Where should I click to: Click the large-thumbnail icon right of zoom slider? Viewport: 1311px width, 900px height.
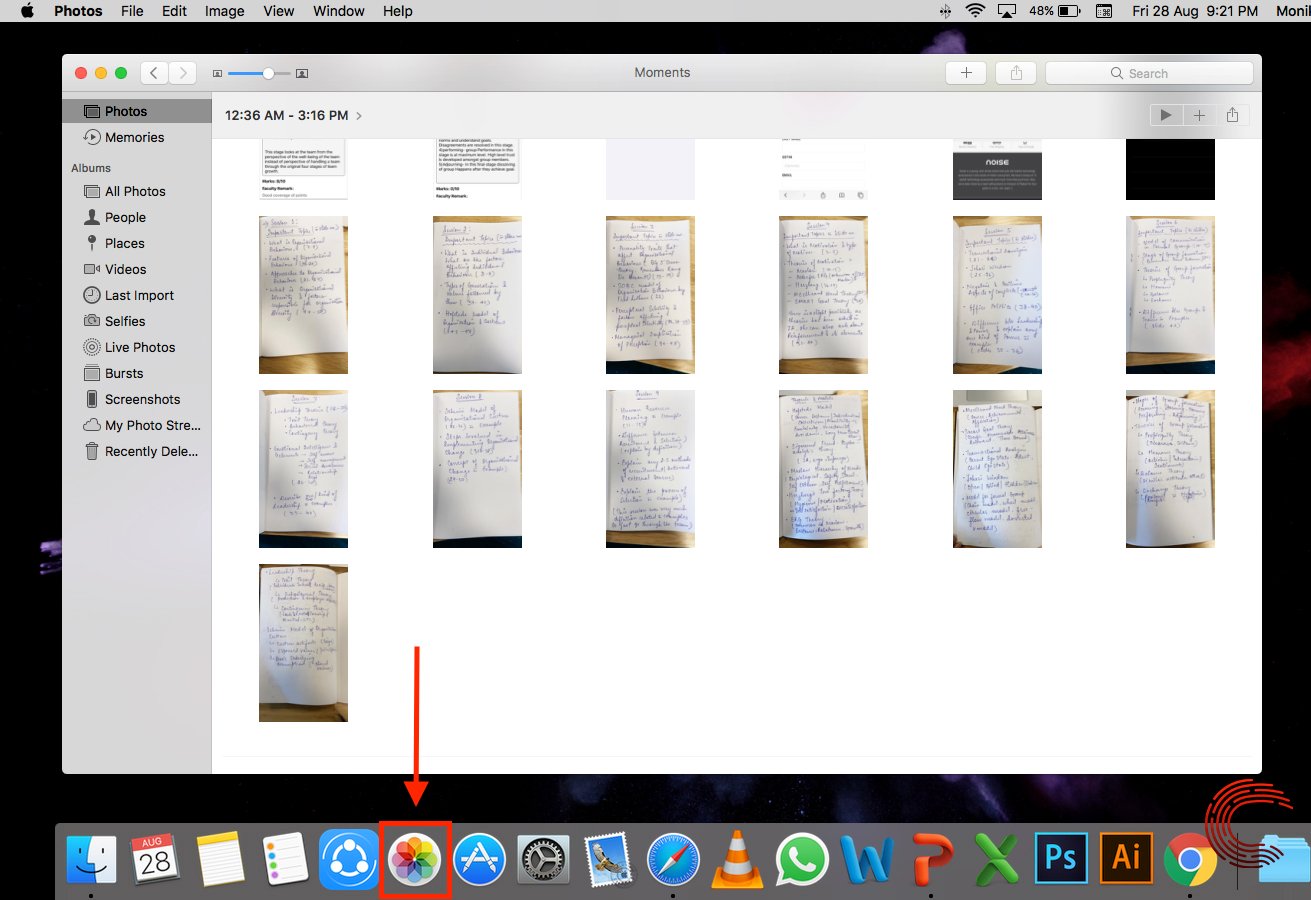coord(302,73)
